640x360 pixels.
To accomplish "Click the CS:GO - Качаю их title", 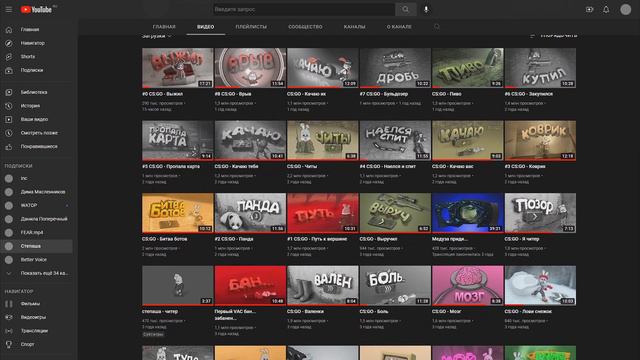I will 307,94.
